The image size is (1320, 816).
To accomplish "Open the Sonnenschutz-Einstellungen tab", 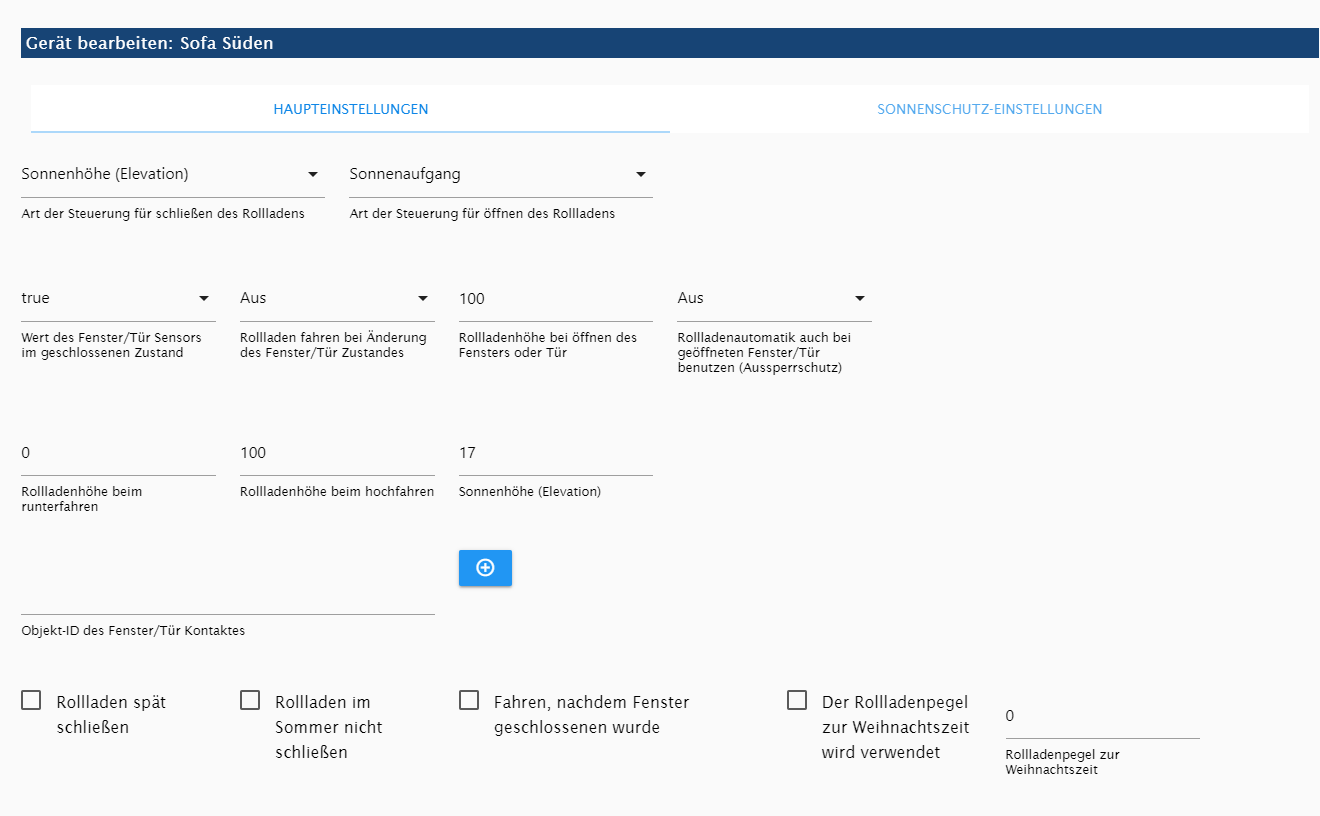I will pos(990,109).
